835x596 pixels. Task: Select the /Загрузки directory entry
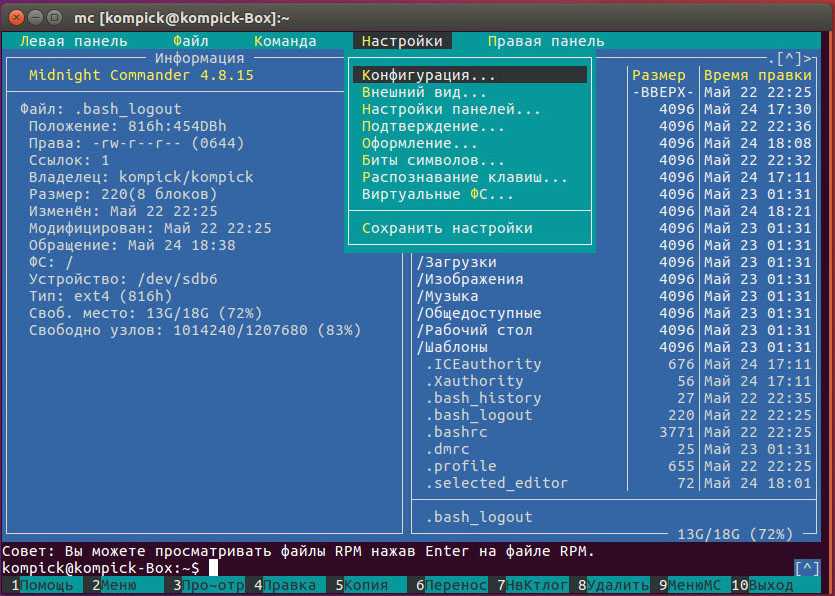point(456,262)
